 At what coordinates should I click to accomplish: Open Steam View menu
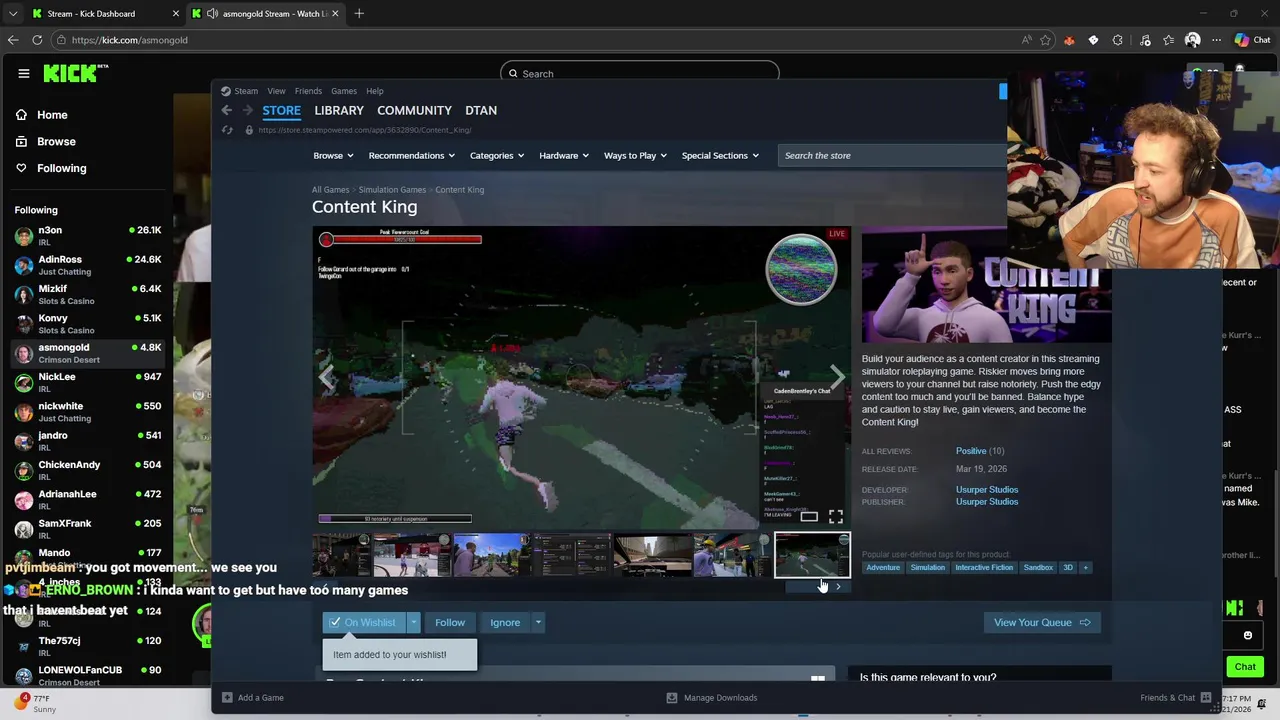point(276,91)
